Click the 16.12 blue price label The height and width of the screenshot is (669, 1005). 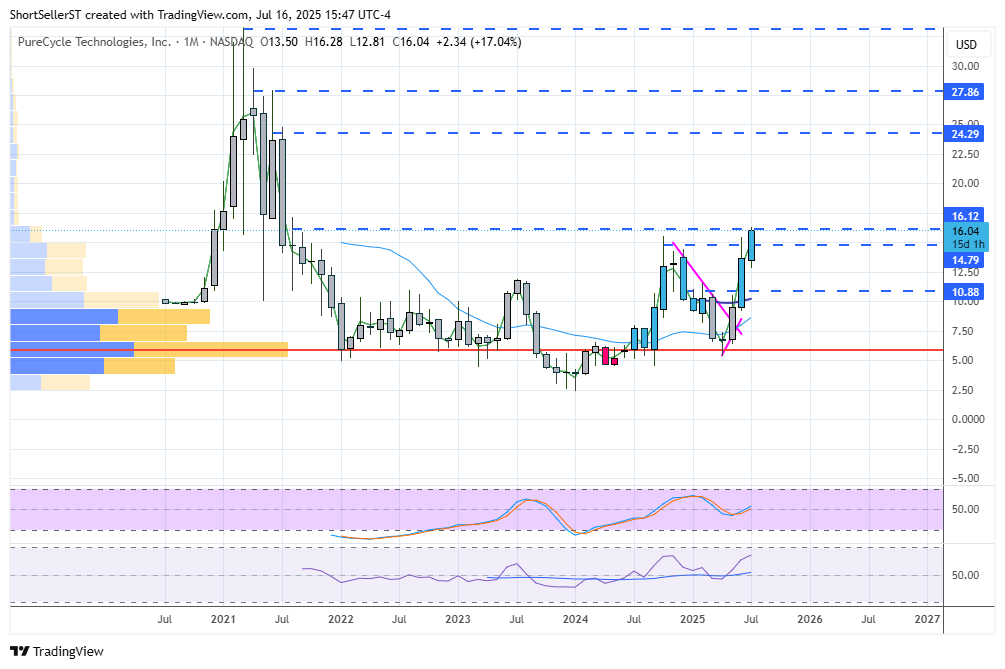[x=965, y=216]
